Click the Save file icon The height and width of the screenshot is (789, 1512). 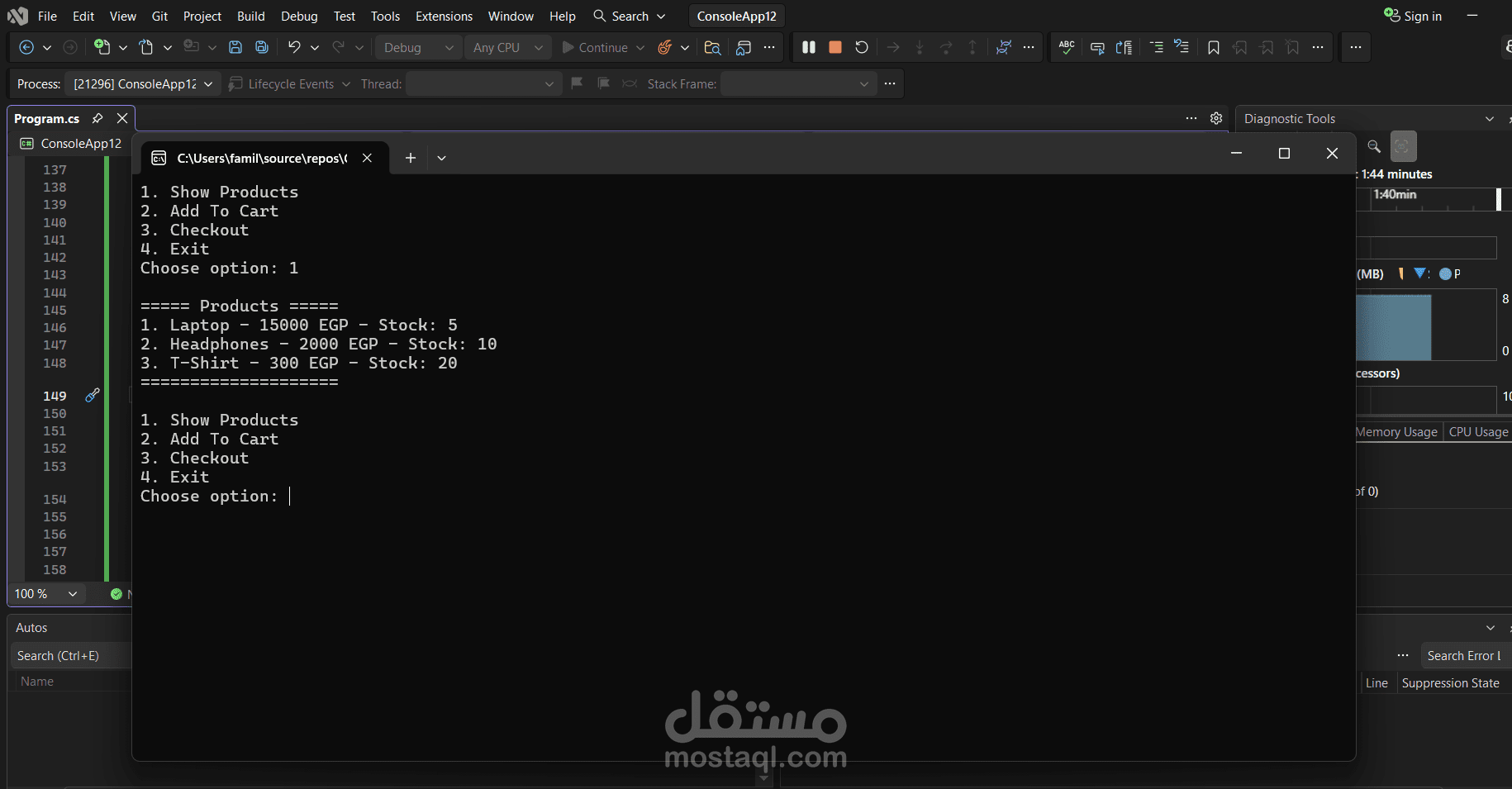click(x=235, y=48)
